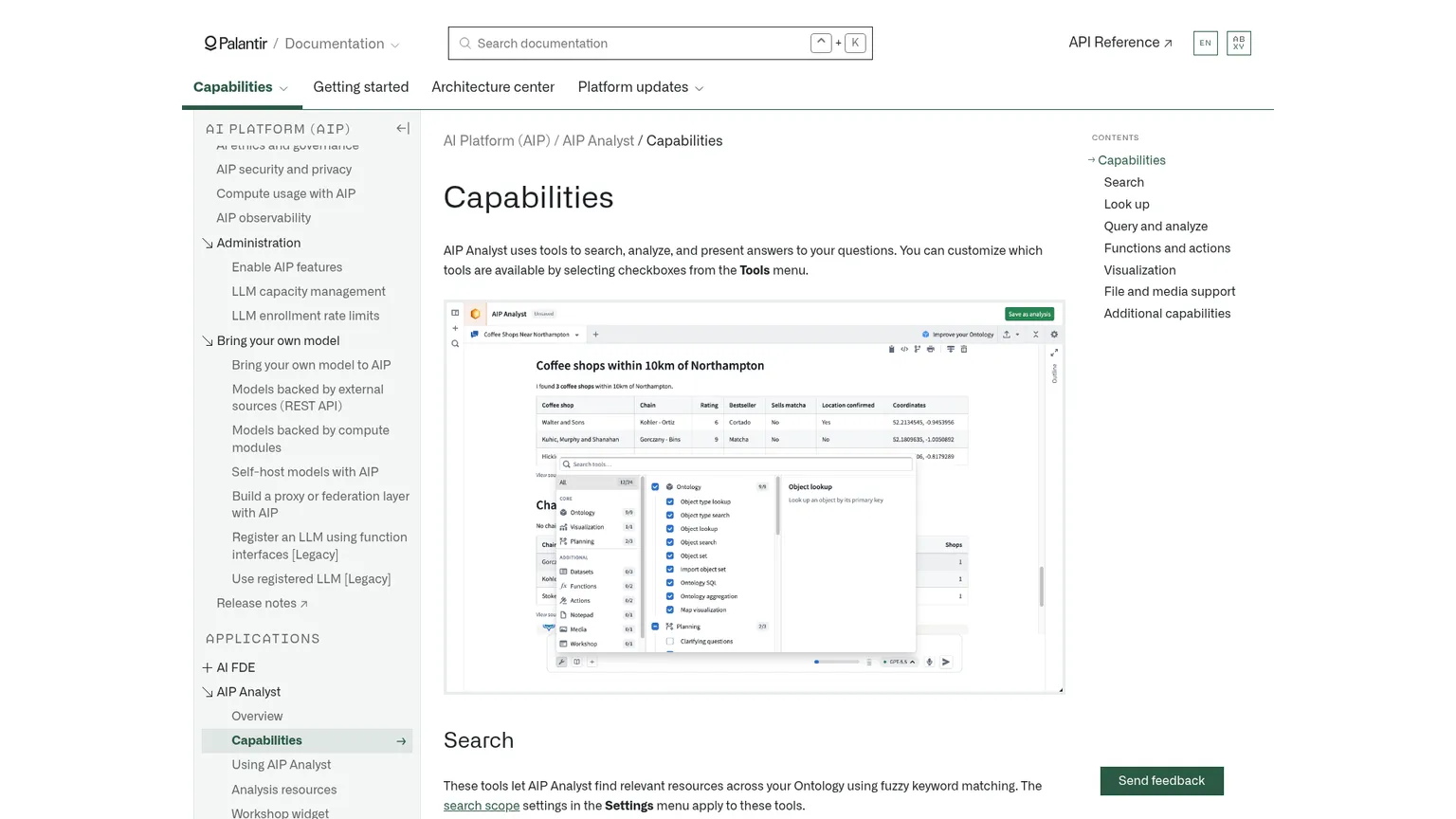Click the EN language button
Viewport: 1456px width, 819px height.
point(1205,43)
